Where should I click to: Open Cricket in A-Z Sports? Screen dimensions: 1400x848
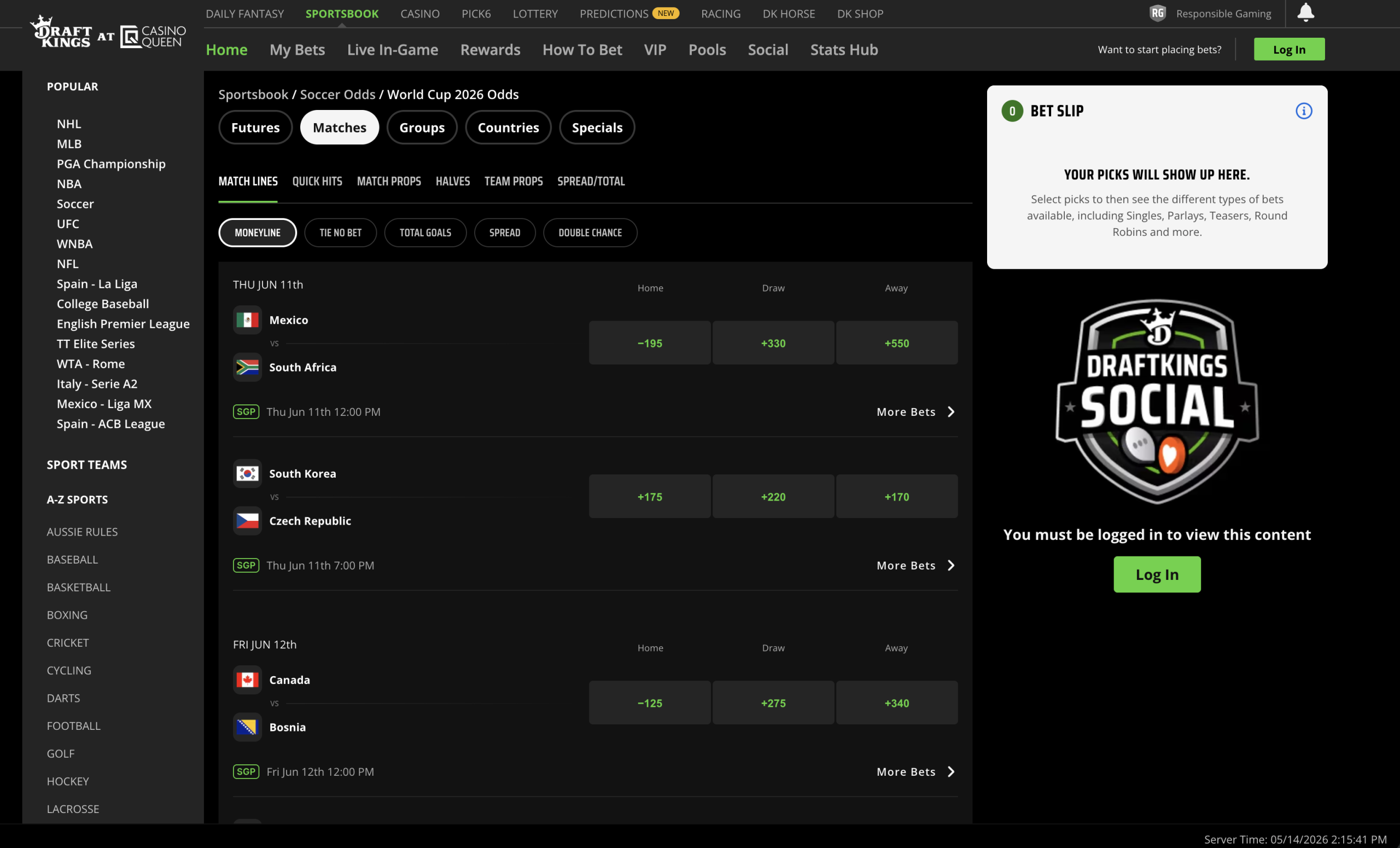point(68,642)
